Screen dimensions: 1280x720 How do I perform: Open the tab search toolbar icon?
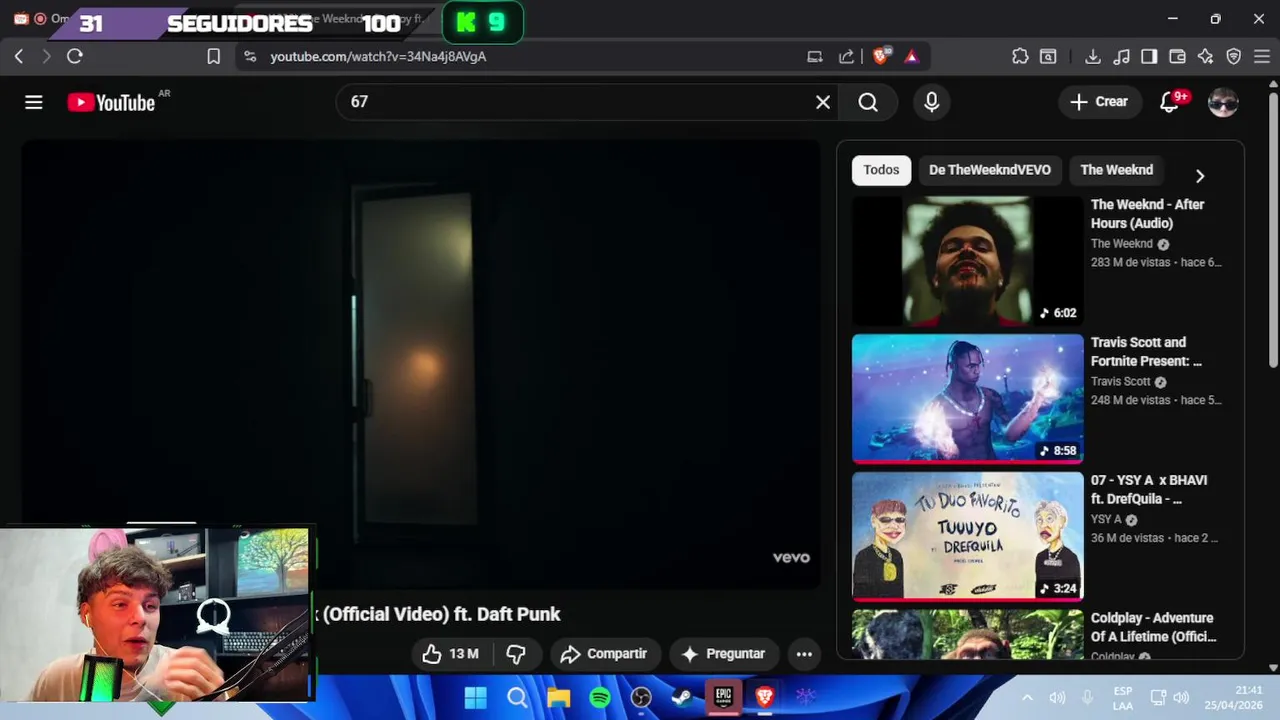coord(1048,57)
